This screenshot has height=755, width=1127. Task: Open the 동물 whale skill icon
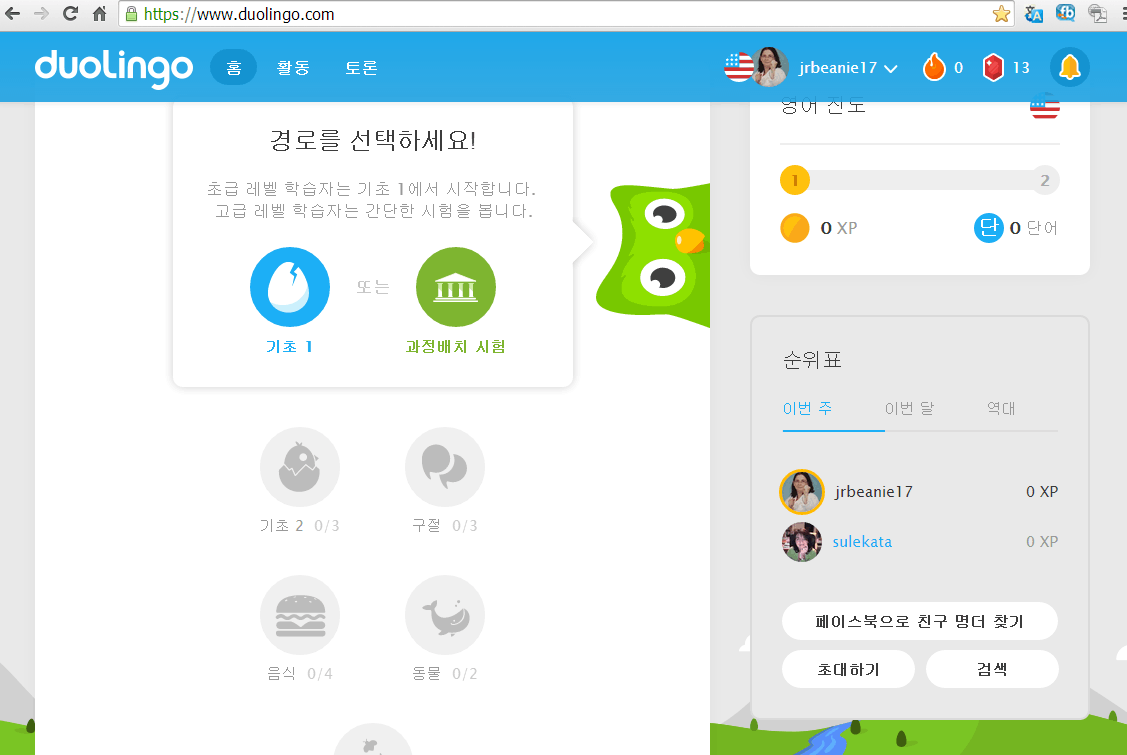[x=445, y=616]
